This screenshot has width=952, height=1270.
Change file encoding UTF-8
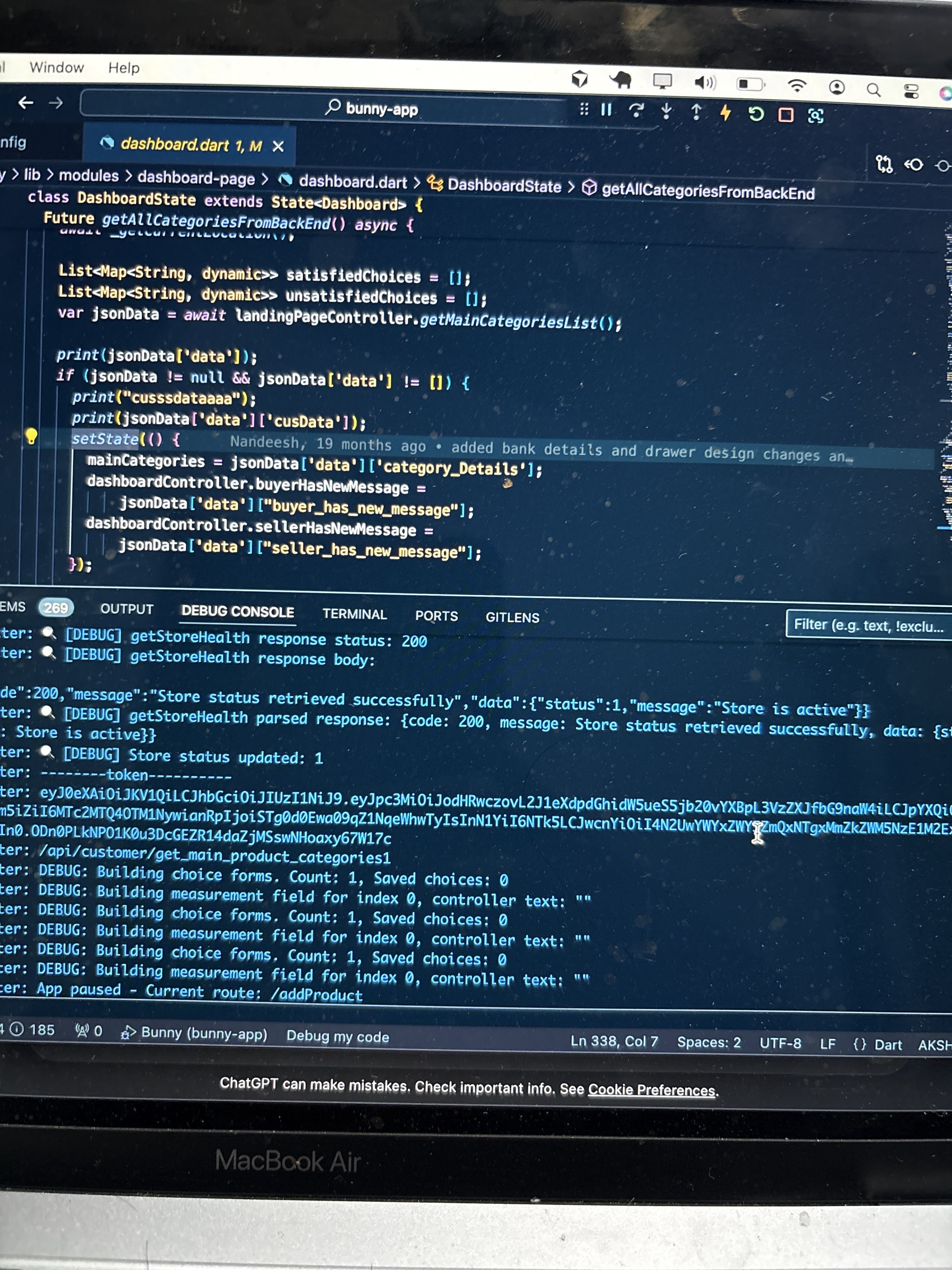pyautogui.click(x=780, y=1043)
